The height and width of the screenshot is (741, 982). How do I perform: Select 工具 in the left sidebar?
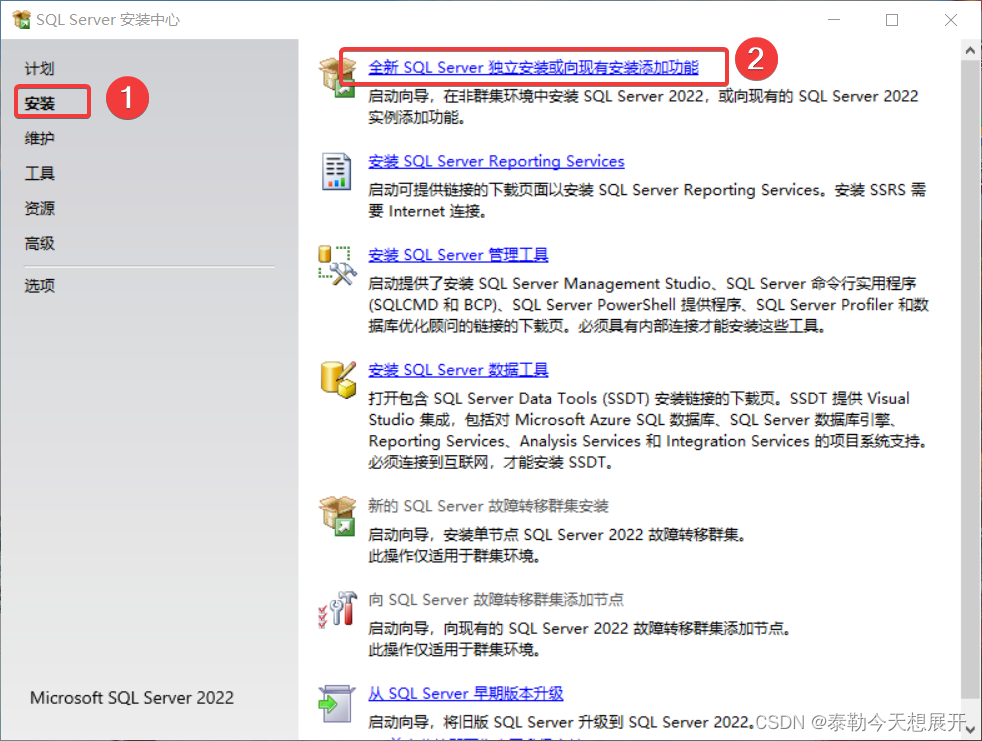point(39,173)
